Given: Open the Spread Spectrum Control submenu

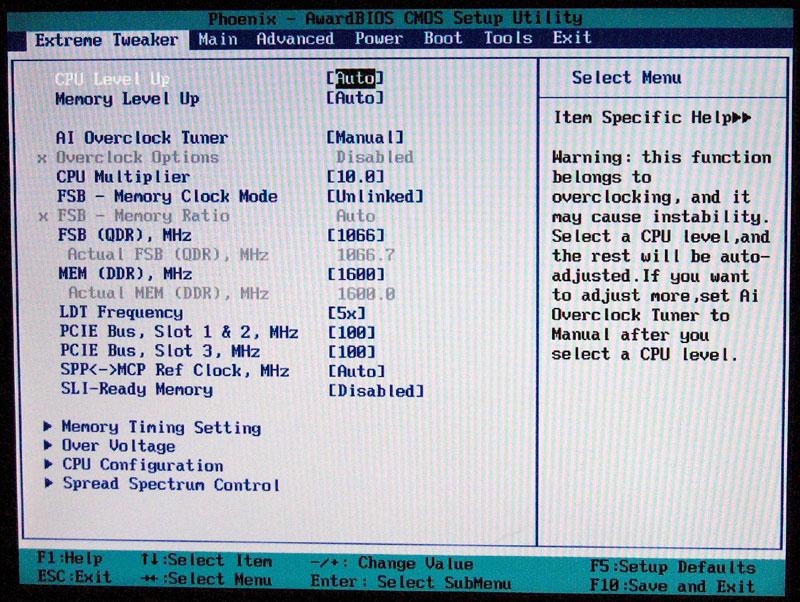Looking at the screenshot, I should pos(171,484).
